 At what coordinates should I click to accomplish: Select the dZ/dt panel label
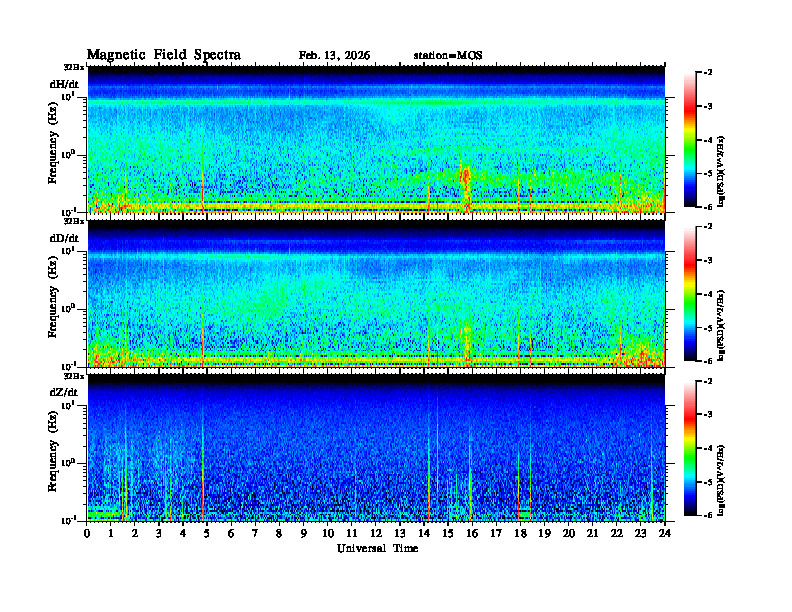click(64, 392)
